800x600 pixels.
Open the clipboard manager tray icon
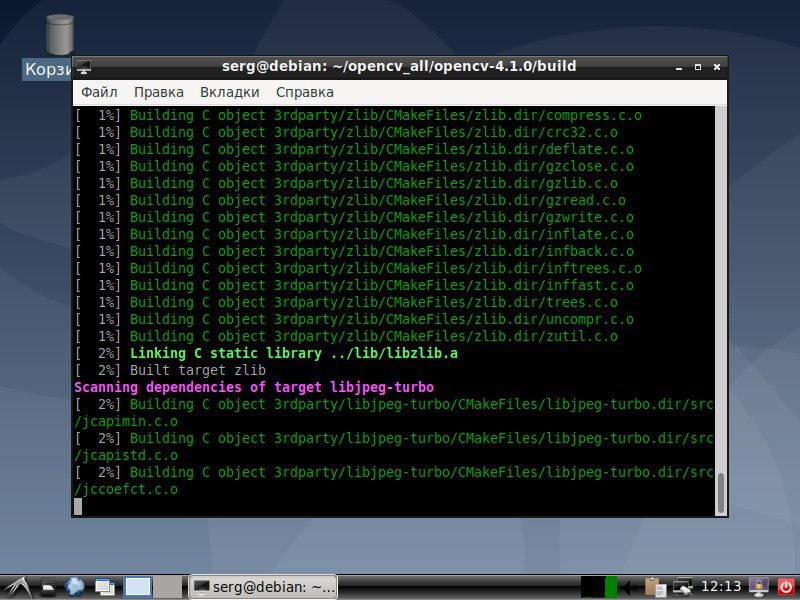(x=656, y=587)
